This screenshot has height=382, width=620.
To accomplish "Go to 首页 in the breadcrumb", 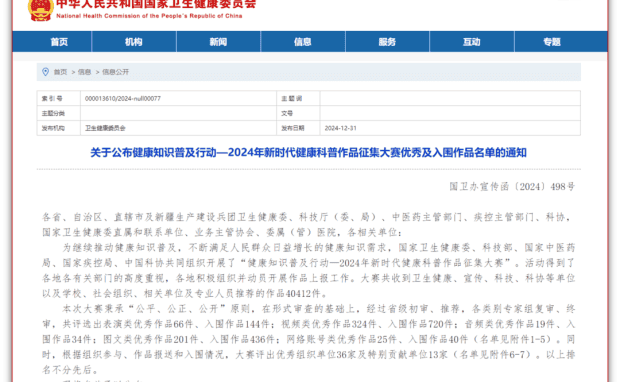I will pyautogui.click(x=60, y=72).
